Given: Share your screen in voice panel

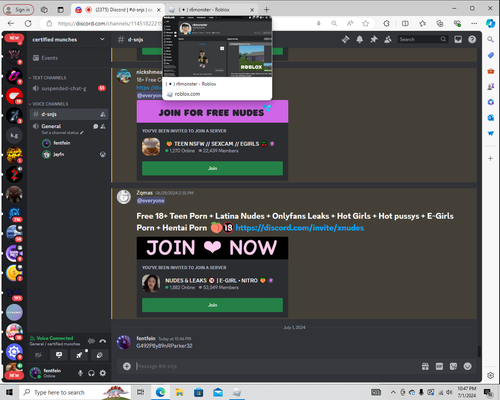Looking at the screenshot, I should pos(59,355).
